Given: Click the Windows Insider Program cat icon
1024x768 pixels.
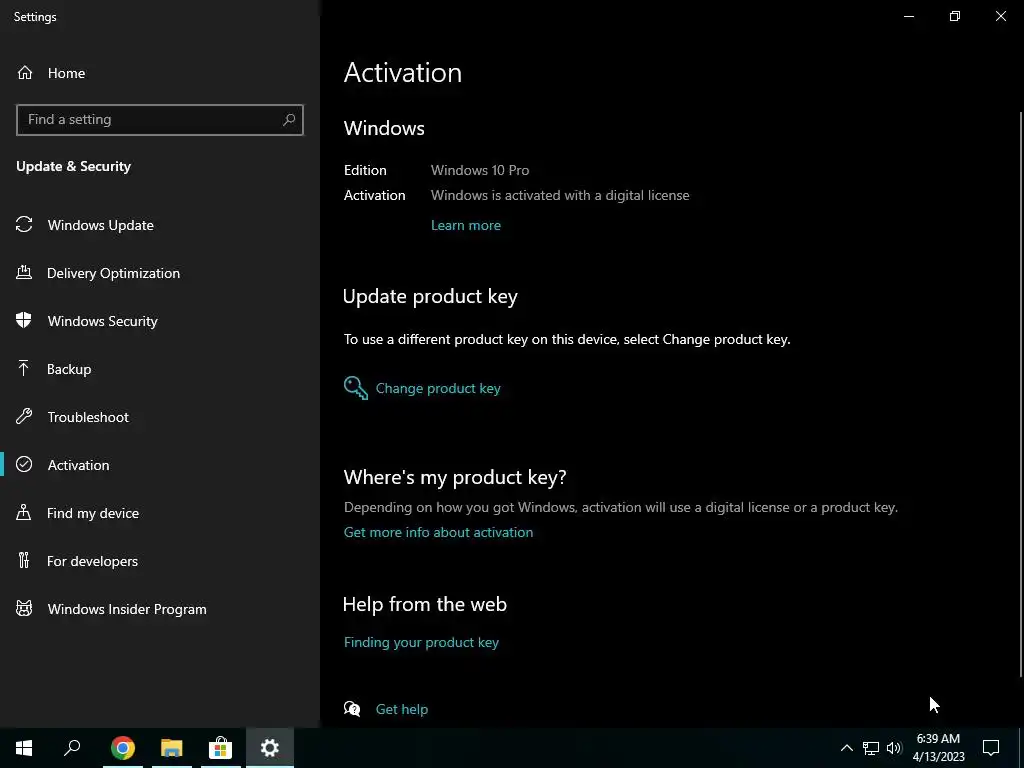Looking at the screenshot, I should point(24,609).
